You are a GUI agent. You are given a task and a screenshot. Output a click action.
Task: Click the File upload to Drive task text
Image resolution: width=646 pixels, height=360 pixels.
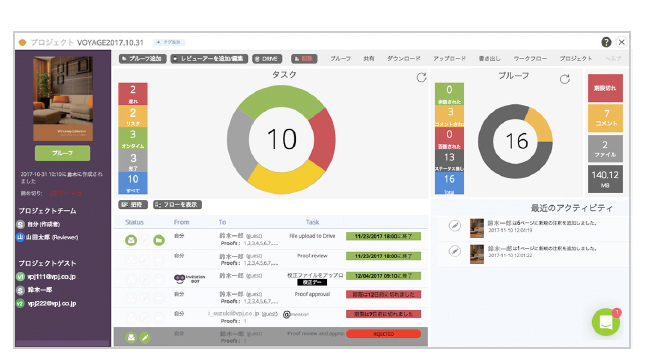[x=312, y=236]
